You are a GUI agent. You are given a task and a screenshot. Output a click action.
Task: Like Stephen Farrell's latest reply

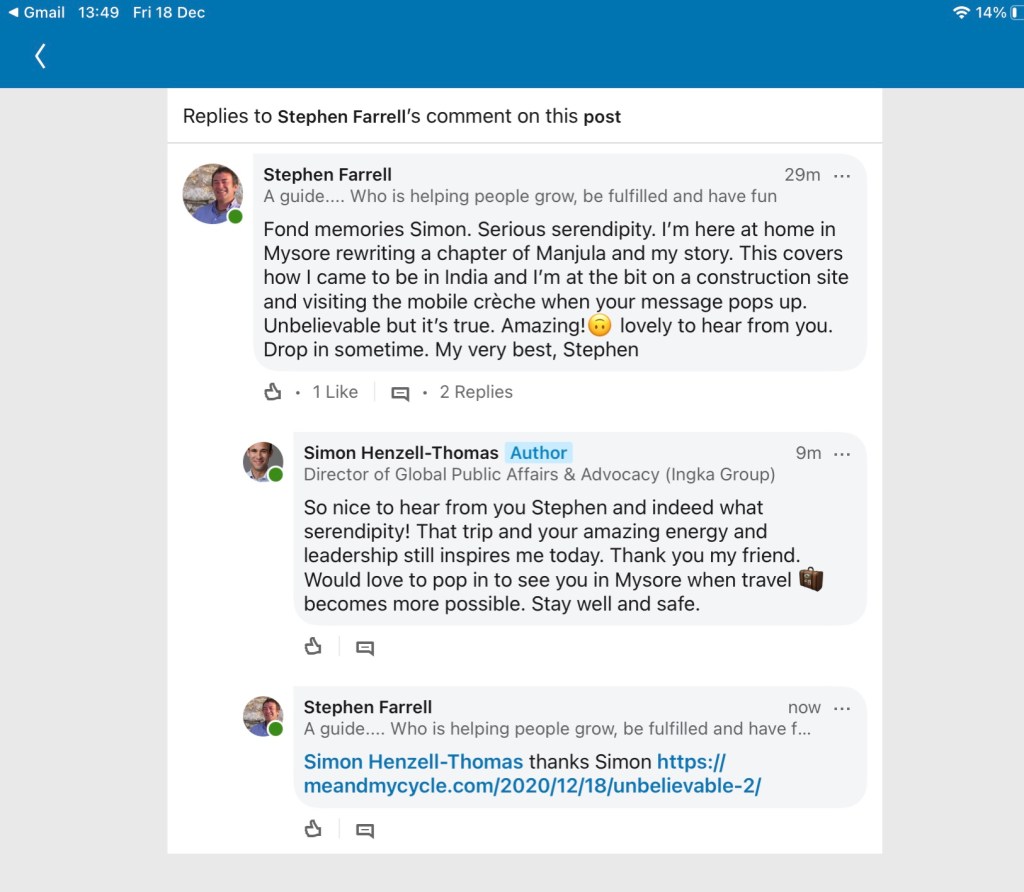click(x=313, y=829)
